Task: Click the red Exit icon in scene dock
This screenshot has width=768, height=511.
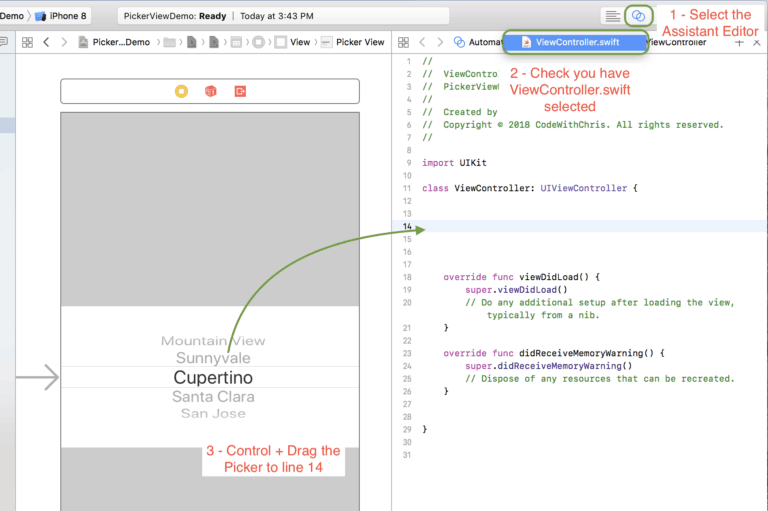Action: click(240, 92)
